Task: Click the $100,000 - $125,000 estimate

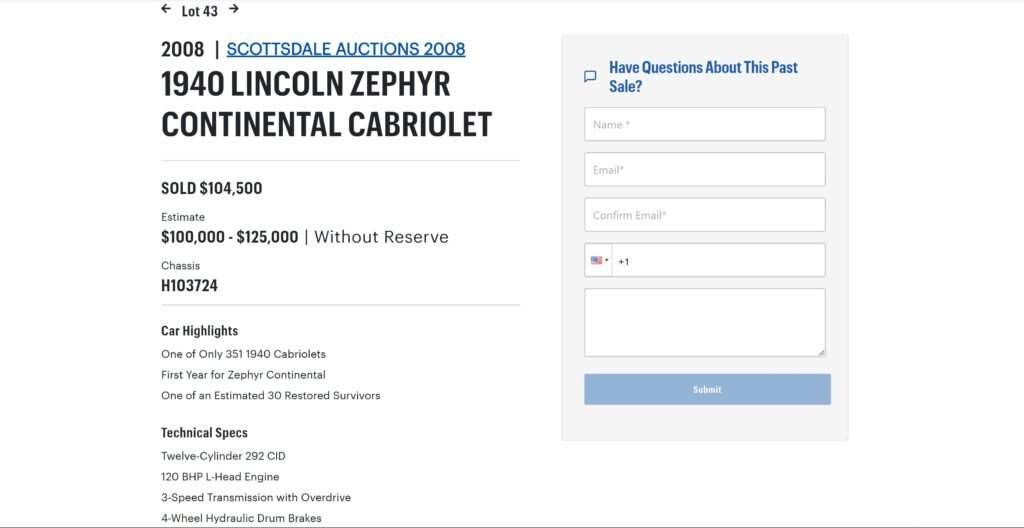Action: pos(230,237)
